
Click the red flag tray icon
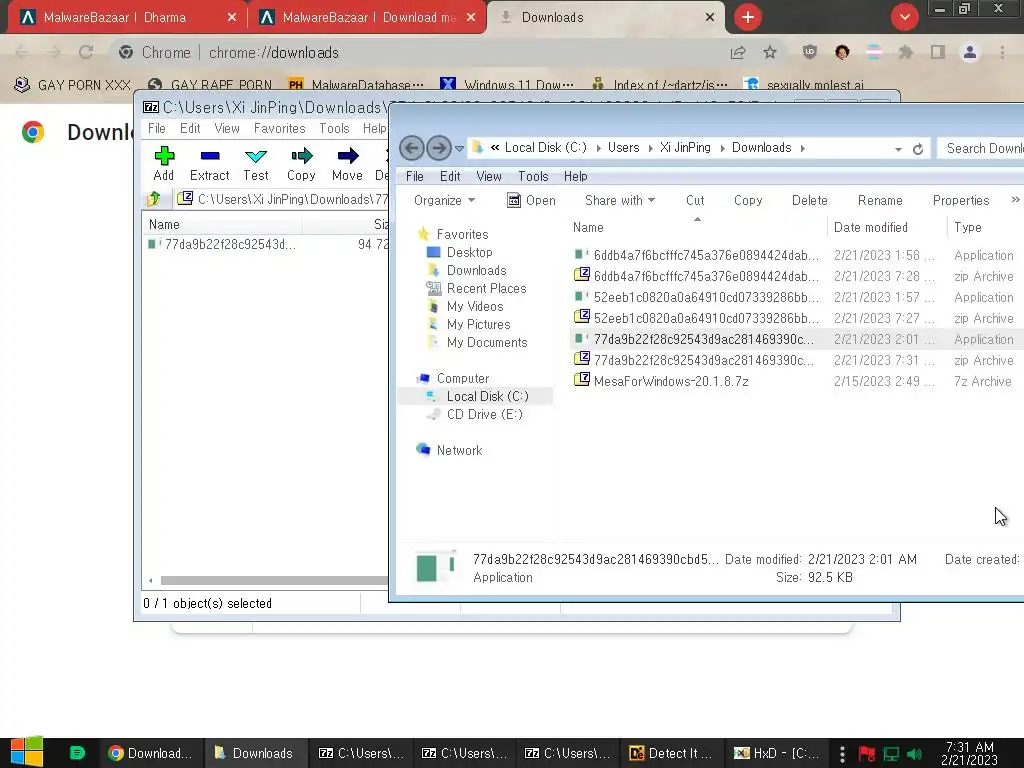(x=867, y=754)
